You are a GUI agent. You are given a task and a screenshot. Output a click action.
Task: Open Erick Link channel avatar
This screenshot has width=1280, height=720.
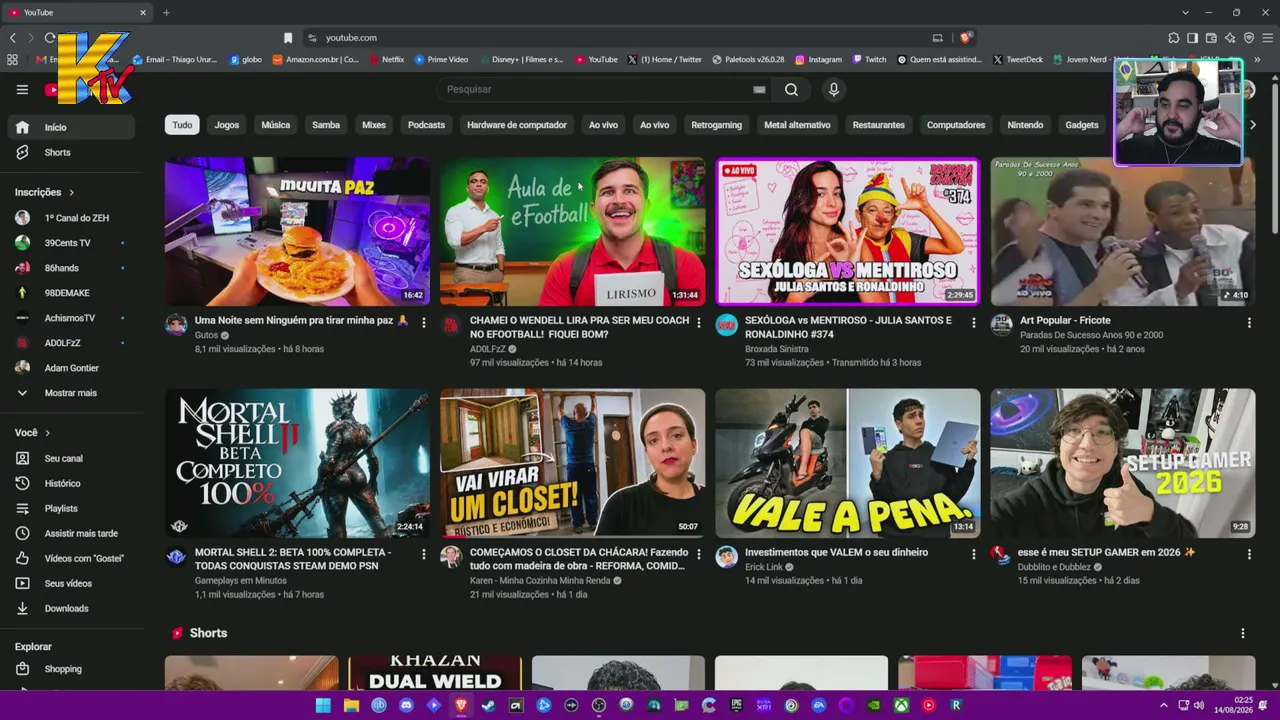point(726,557)
